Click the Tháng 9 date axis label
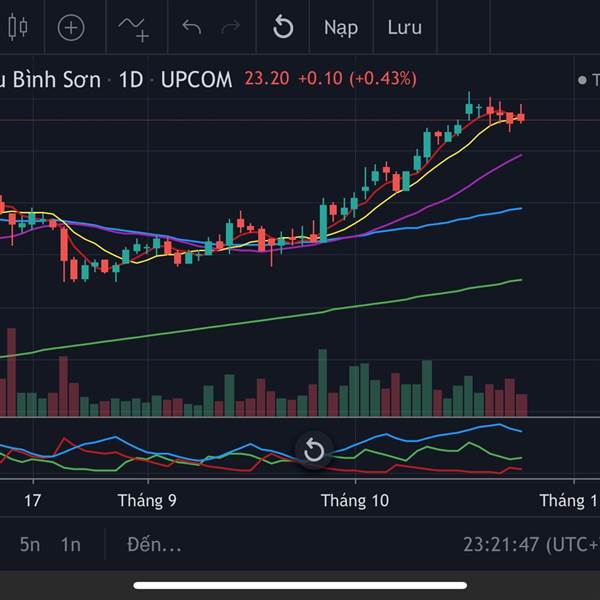 click(147, 501)
